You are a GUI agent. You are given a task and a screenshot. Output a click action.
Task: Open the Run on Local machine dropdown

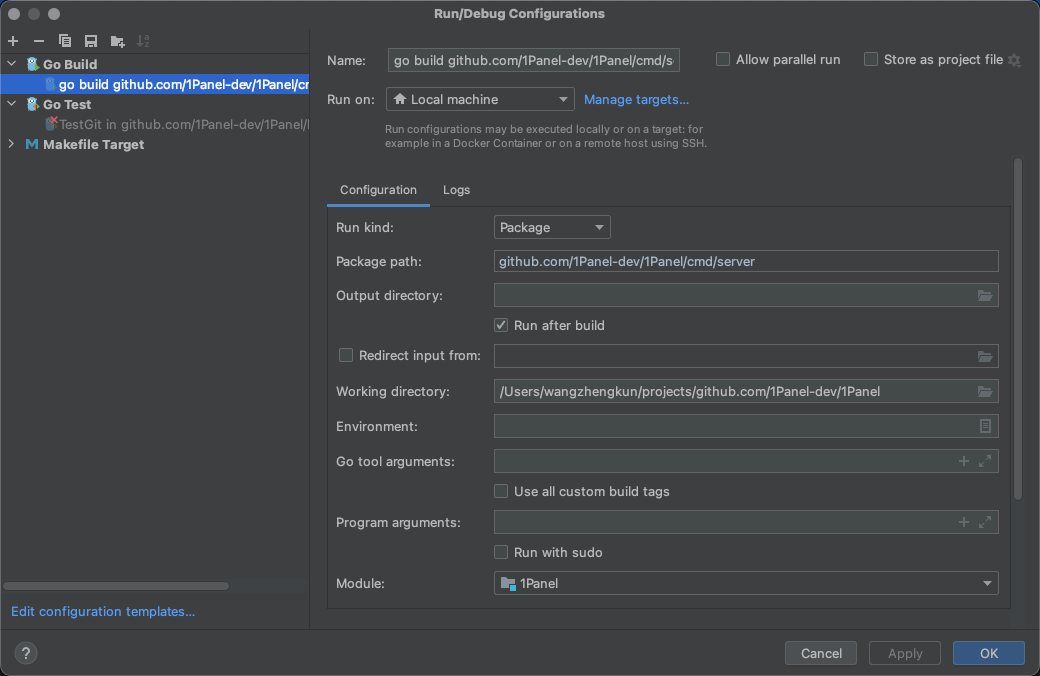tap(480, 99)
